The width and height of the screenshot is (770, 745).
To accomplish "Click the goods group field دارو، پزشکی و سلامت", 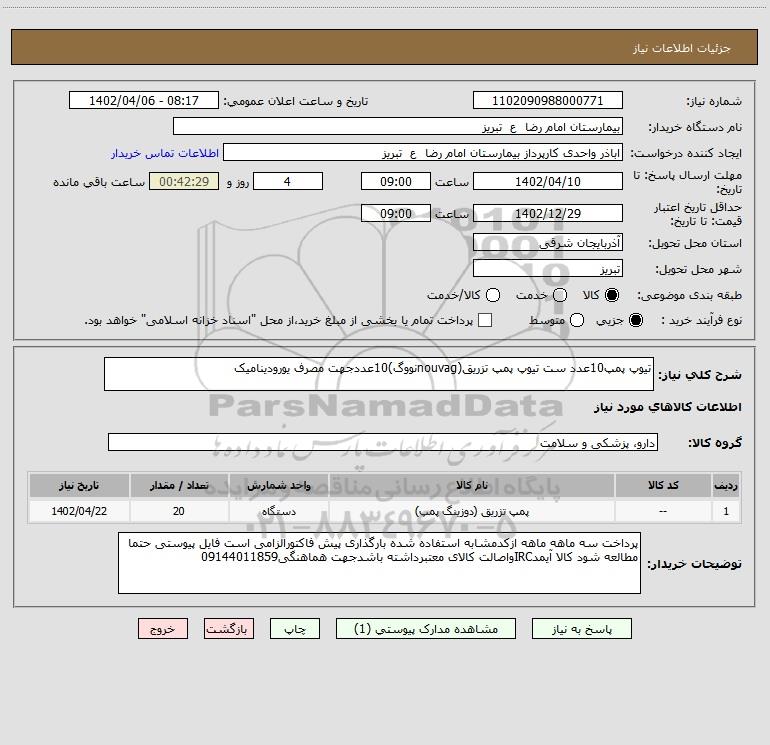I will pos(383,442).
